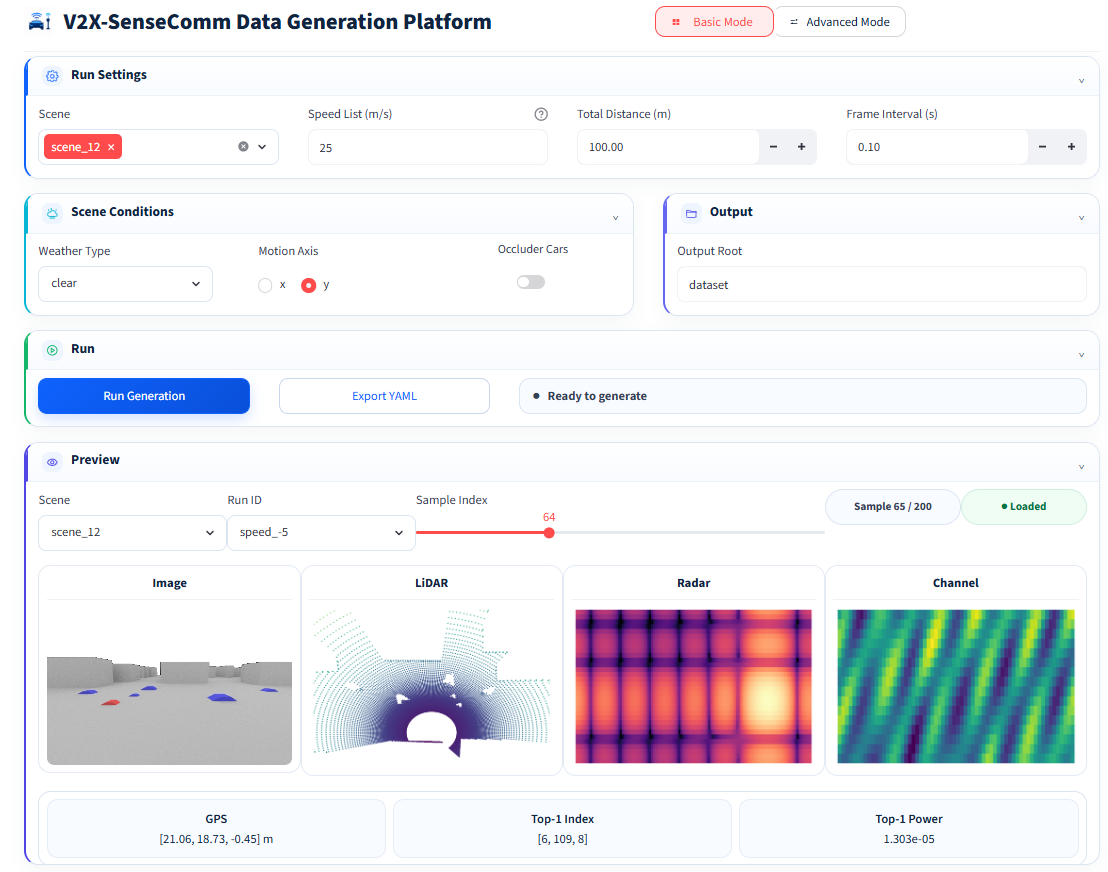Collapse the Preview panel

point(1081,467)
